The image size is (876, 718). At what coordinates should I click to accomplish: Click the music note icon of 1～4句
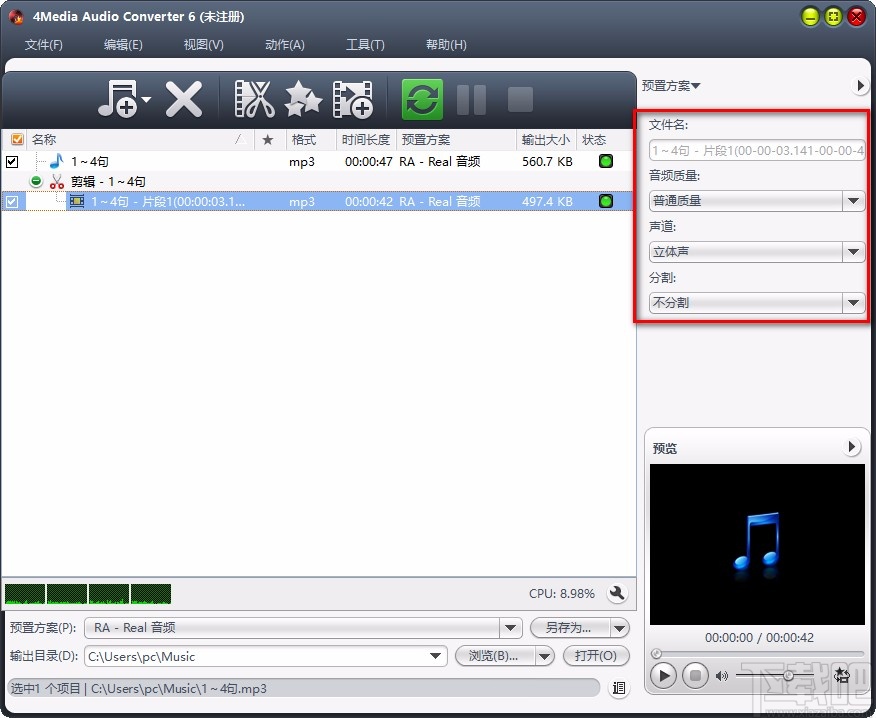pos(56,161)
